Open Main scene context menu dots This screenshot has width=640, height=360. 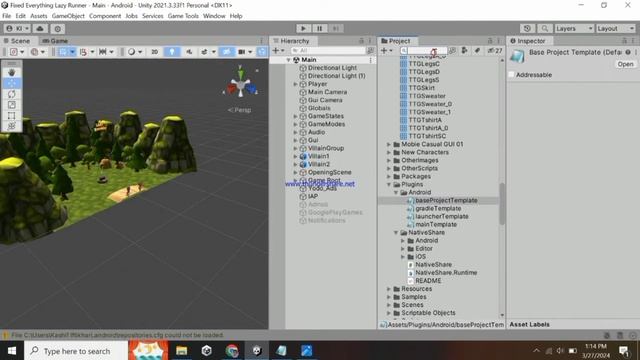[x=371, y=60]
